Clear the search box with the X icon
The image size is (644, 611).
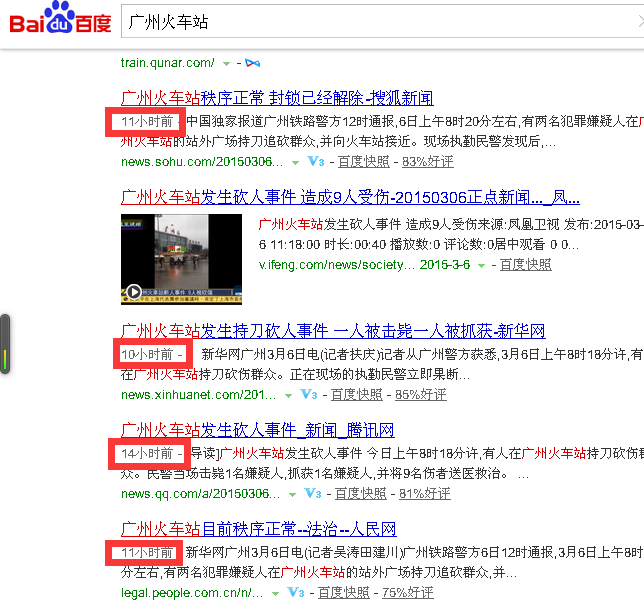point(640,21)
